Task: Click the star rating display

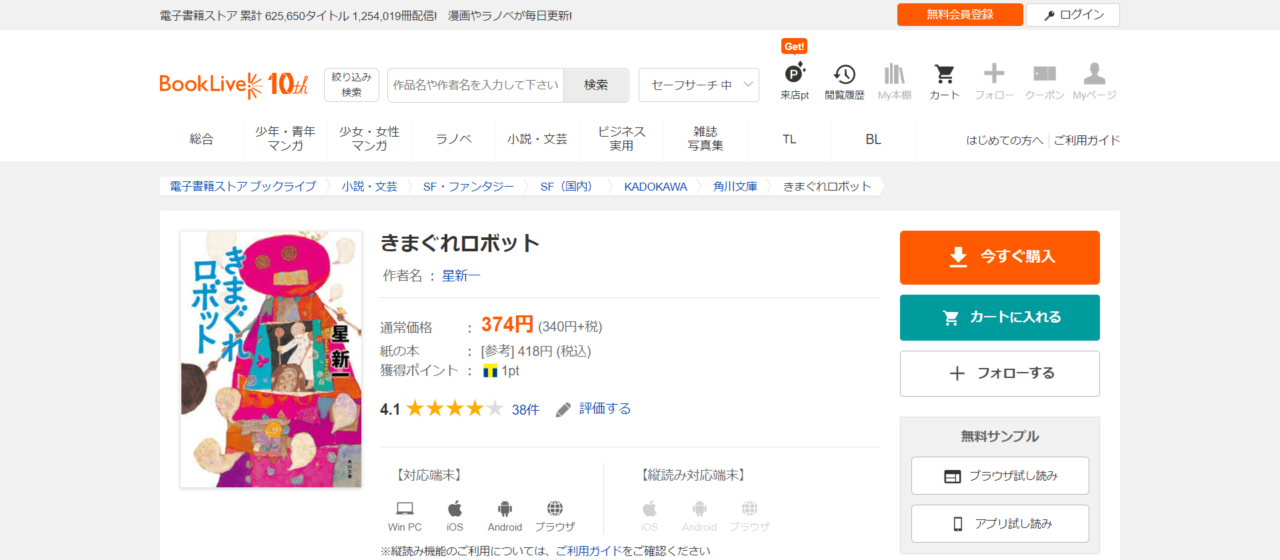Action: click(454, 409)
